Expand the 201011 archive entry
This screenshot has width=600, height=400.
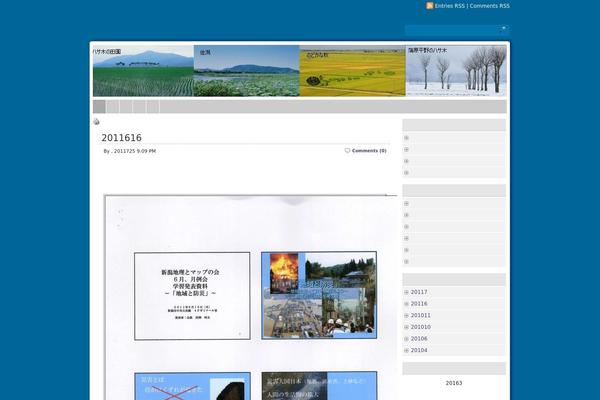(406, 315)
